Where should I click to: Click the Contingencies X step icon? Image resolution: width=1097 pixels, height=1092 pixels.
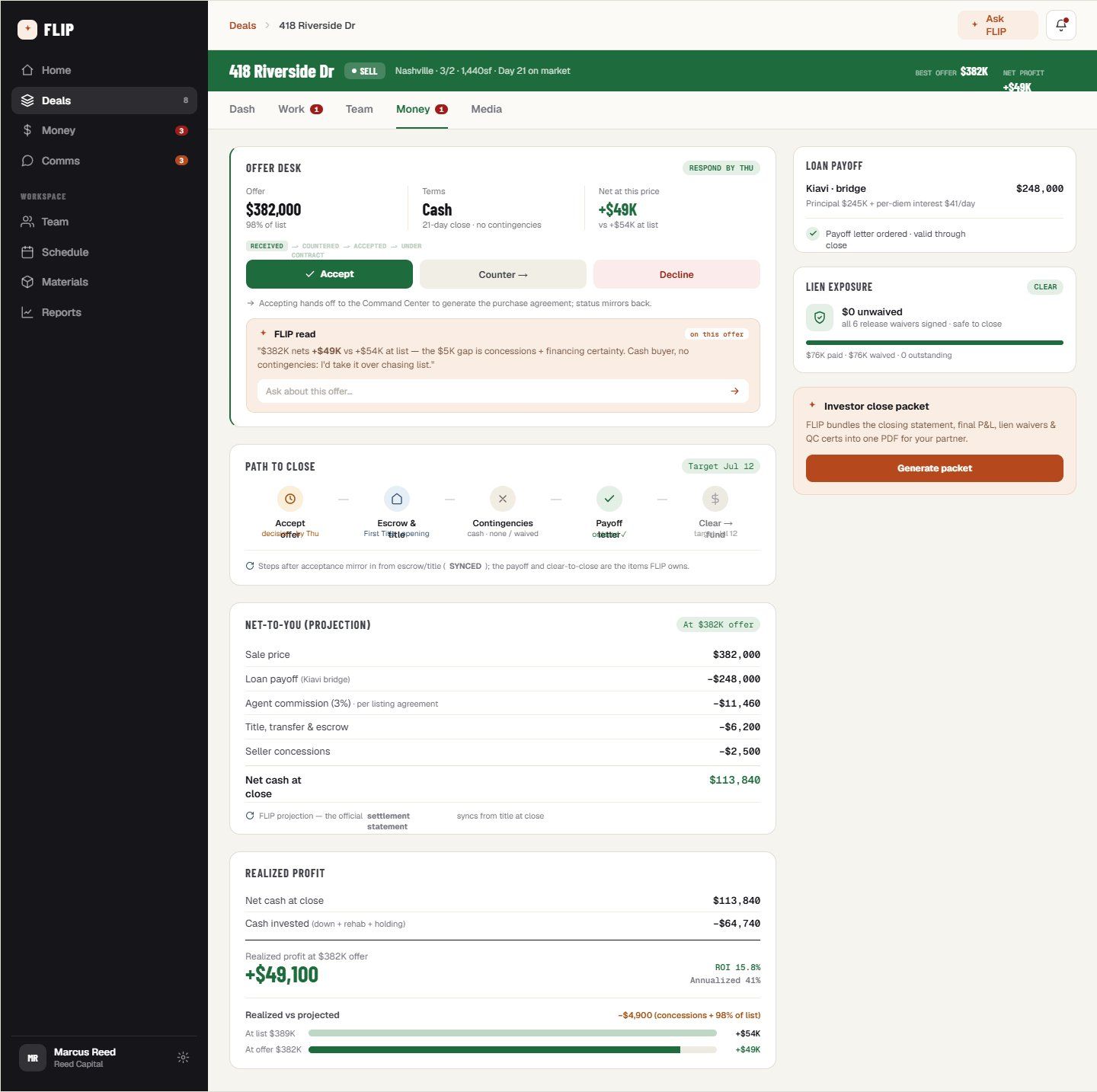(503, 499)
